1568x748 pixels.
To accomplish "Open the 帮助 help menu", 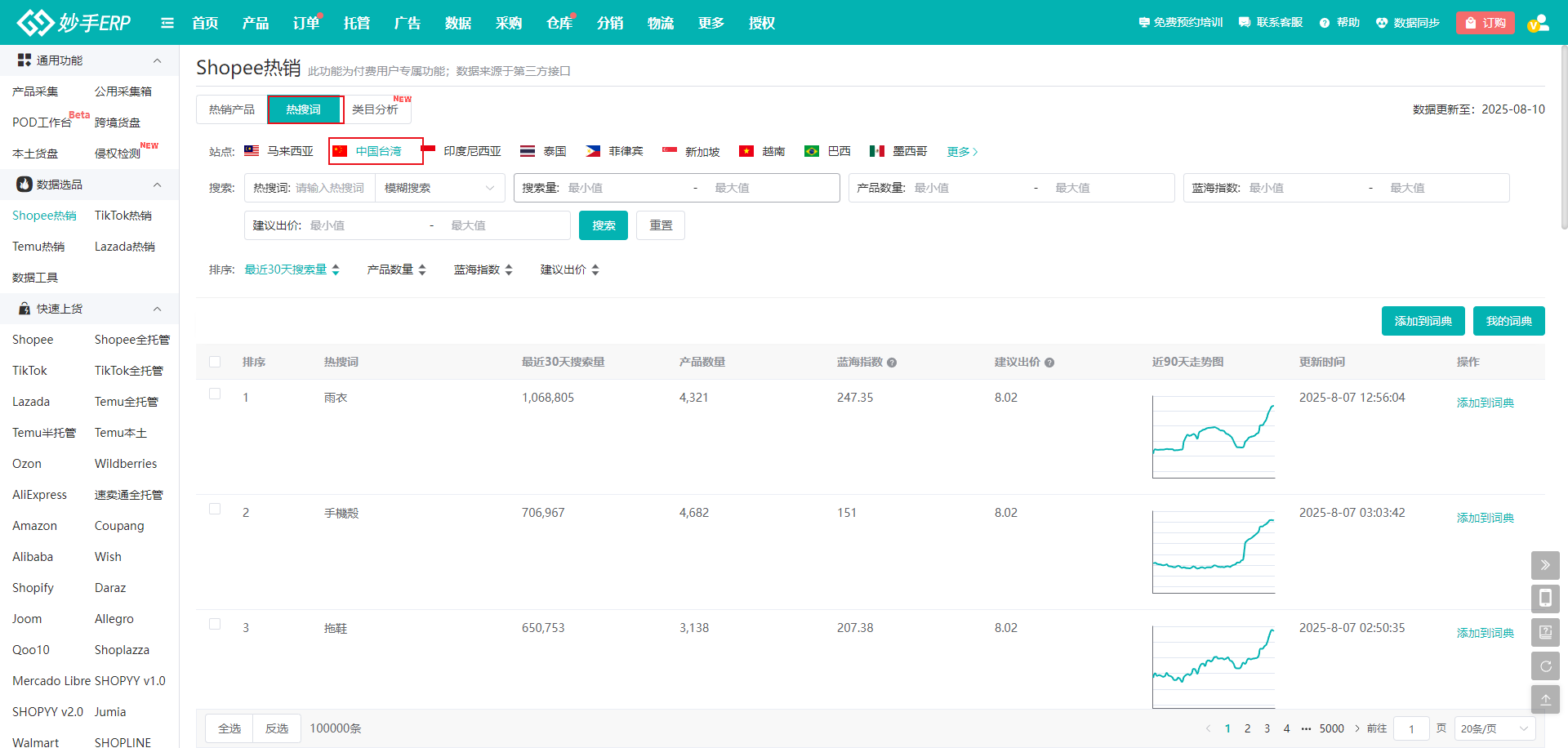I will pos(1340,23).
